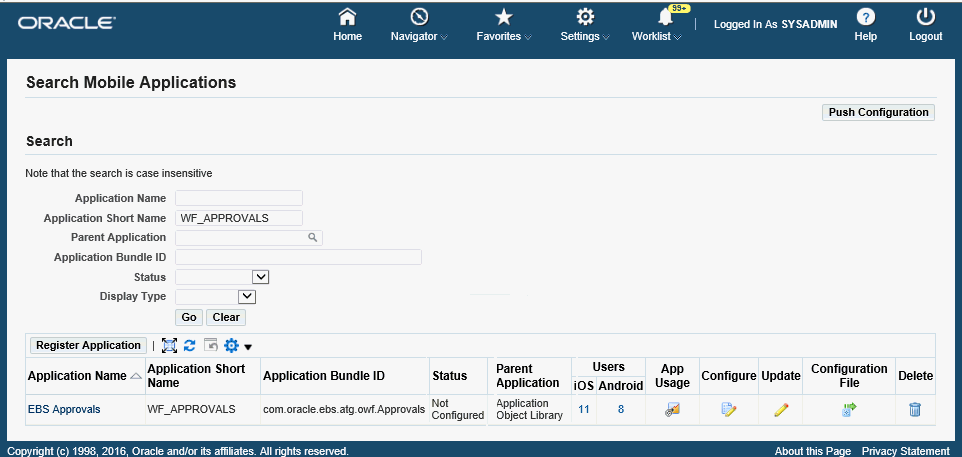Refresh the table with blue arrows icon
The height and width of the screenshot is (457, 962).
tap(190, 346)
